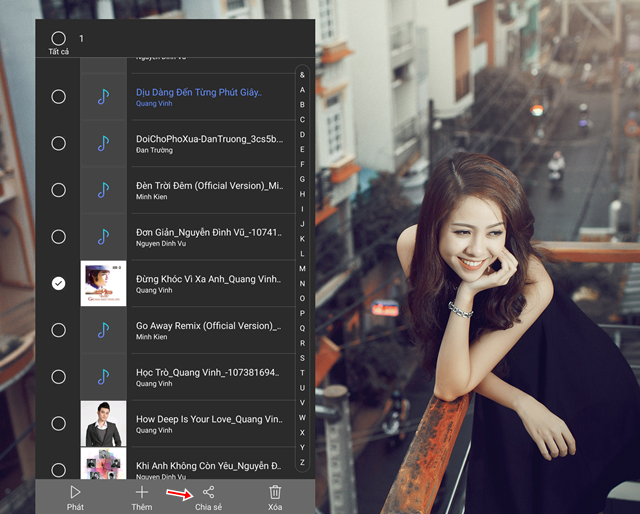Image resolution: width=640 pixels, height=514 pixels.
Task: Click song title Khi Anh Không Còn Yêu
Action: tap(208, 466)
